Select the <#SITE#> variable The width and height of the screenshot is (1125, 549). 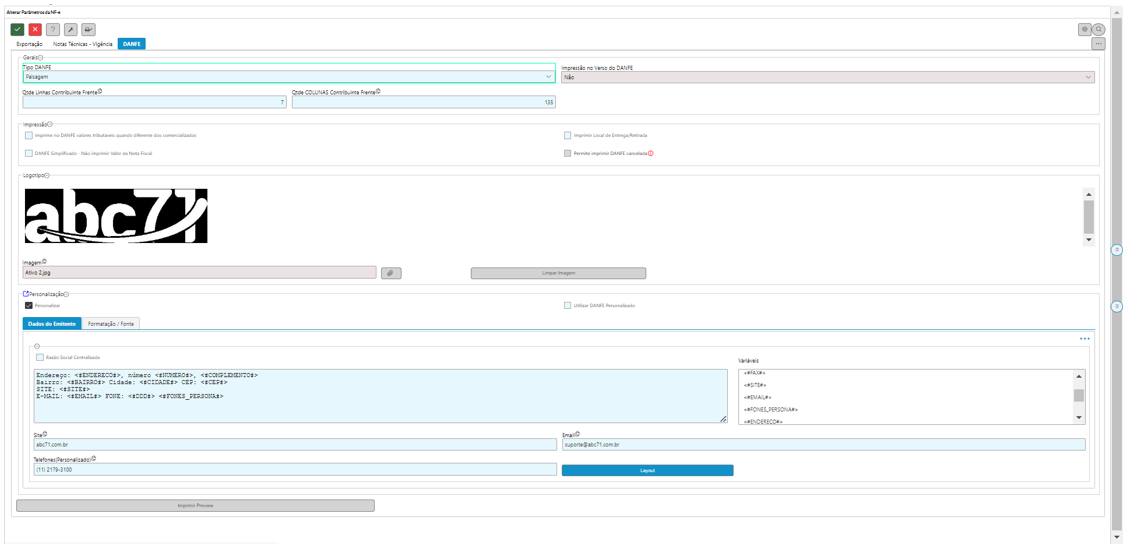coord(753,385)
